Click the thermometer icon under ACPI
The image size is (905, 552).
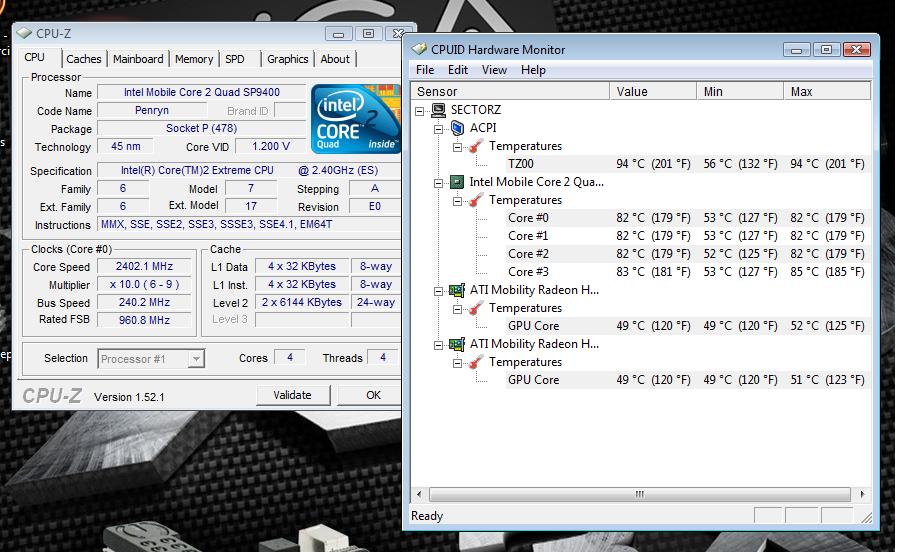(476, 146)
